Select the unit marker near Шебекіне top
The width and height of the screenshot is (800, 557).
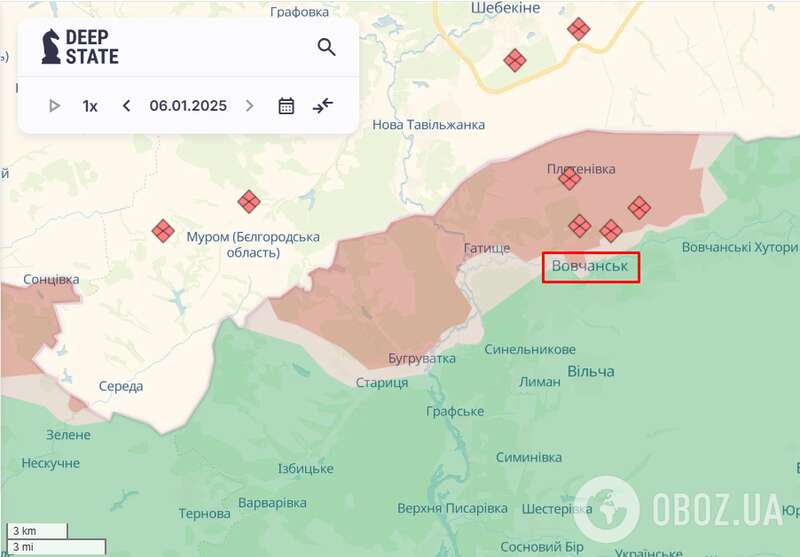(x=578, y=28)
